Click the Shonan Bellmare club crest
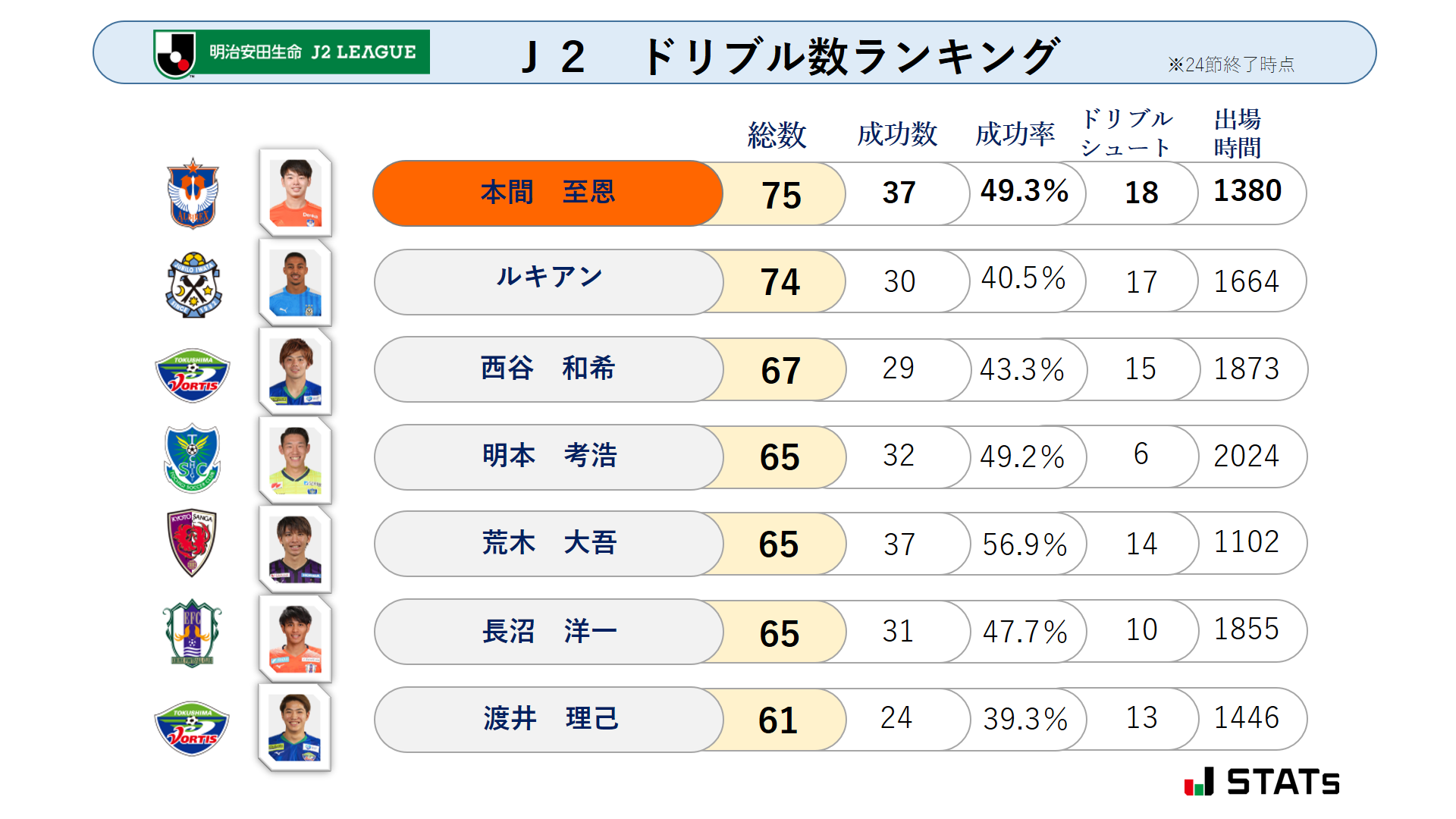Image resolution: width=1456 pixels, height=819 pixels. tap(193, 458)
